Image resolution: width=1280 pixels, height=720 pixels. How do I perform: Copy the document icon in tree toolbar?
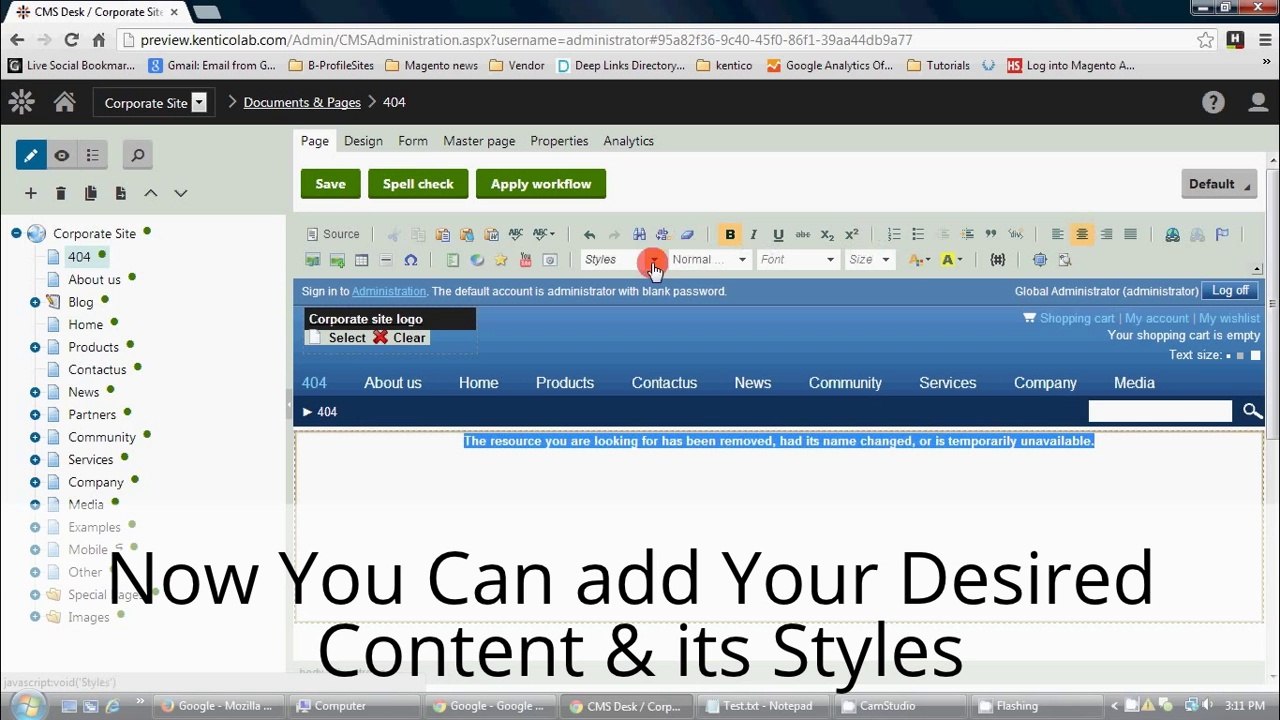[91, 193]
